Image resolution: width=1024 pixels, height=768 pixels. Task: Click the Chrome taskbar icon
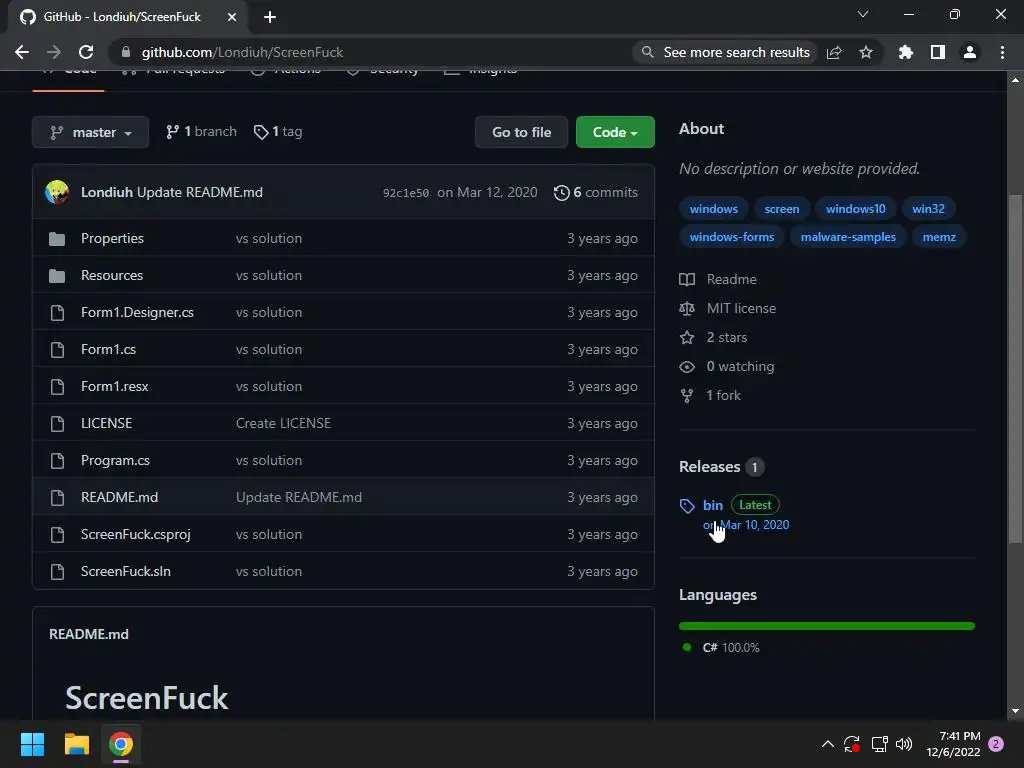coord(121,744)
